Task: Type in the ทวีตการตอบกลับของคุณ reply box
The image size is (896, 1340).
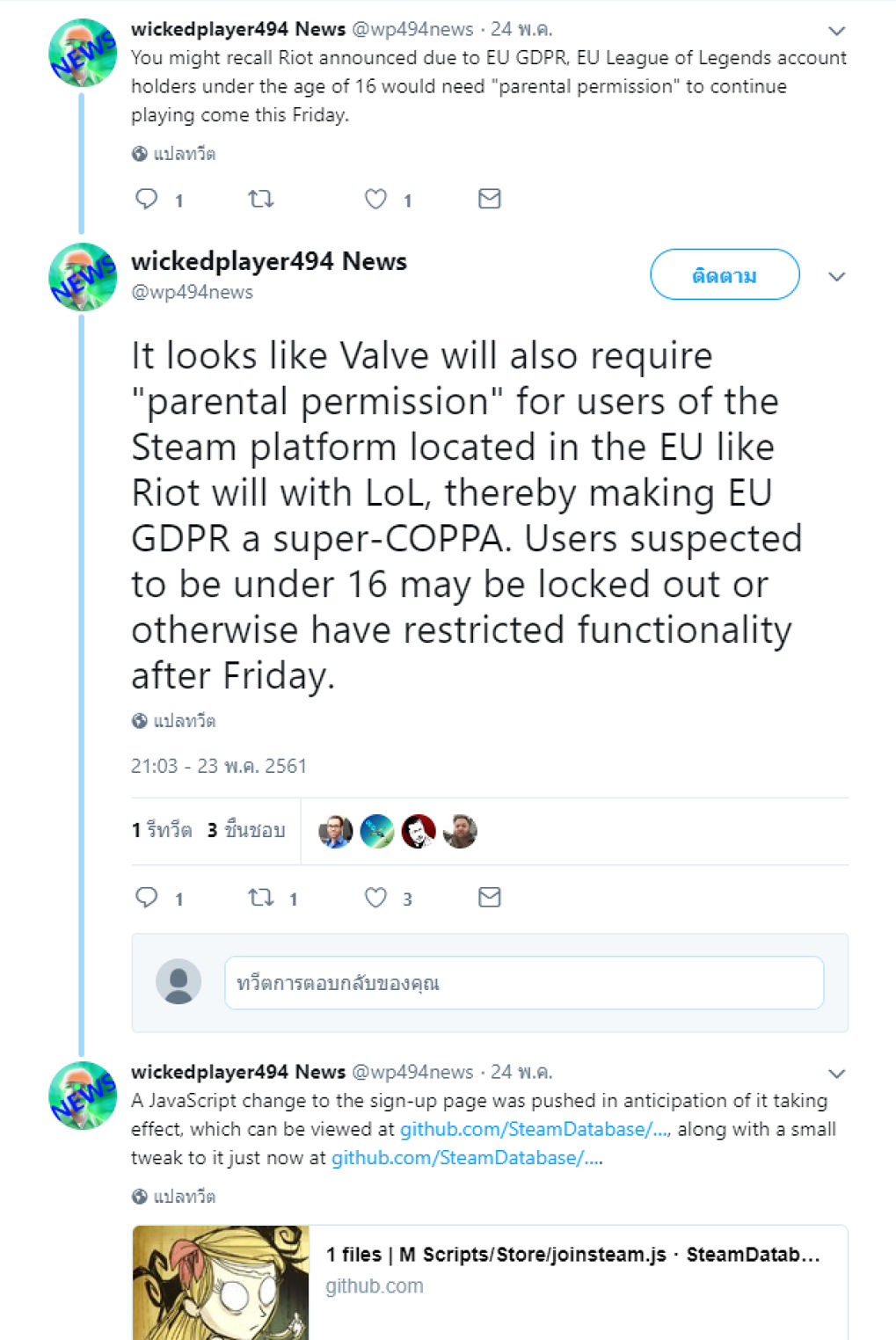Action: (x=524, y=983)
